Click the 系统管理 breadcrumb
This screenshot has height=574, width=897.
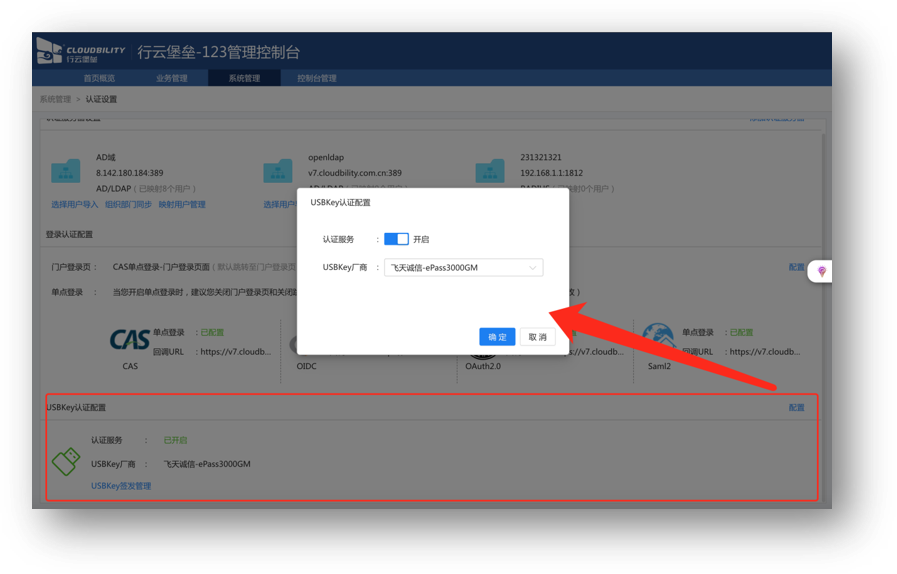pos(55,100)
